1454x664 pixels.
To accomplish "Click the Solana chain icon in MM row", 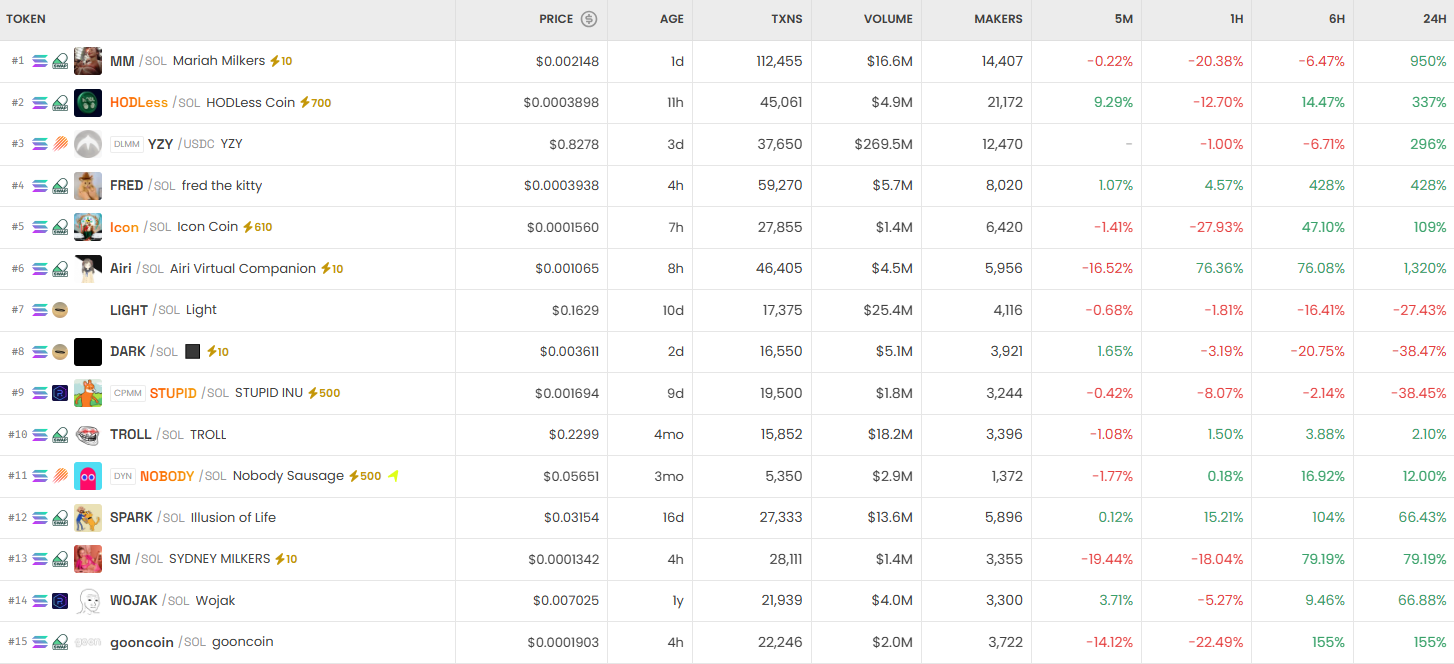I will click(x=40, y=61).
